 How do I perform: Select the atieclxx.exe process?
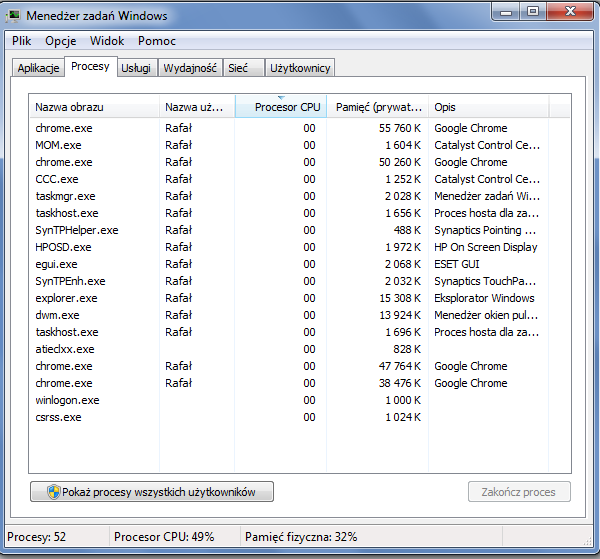[x=300, y=349]
